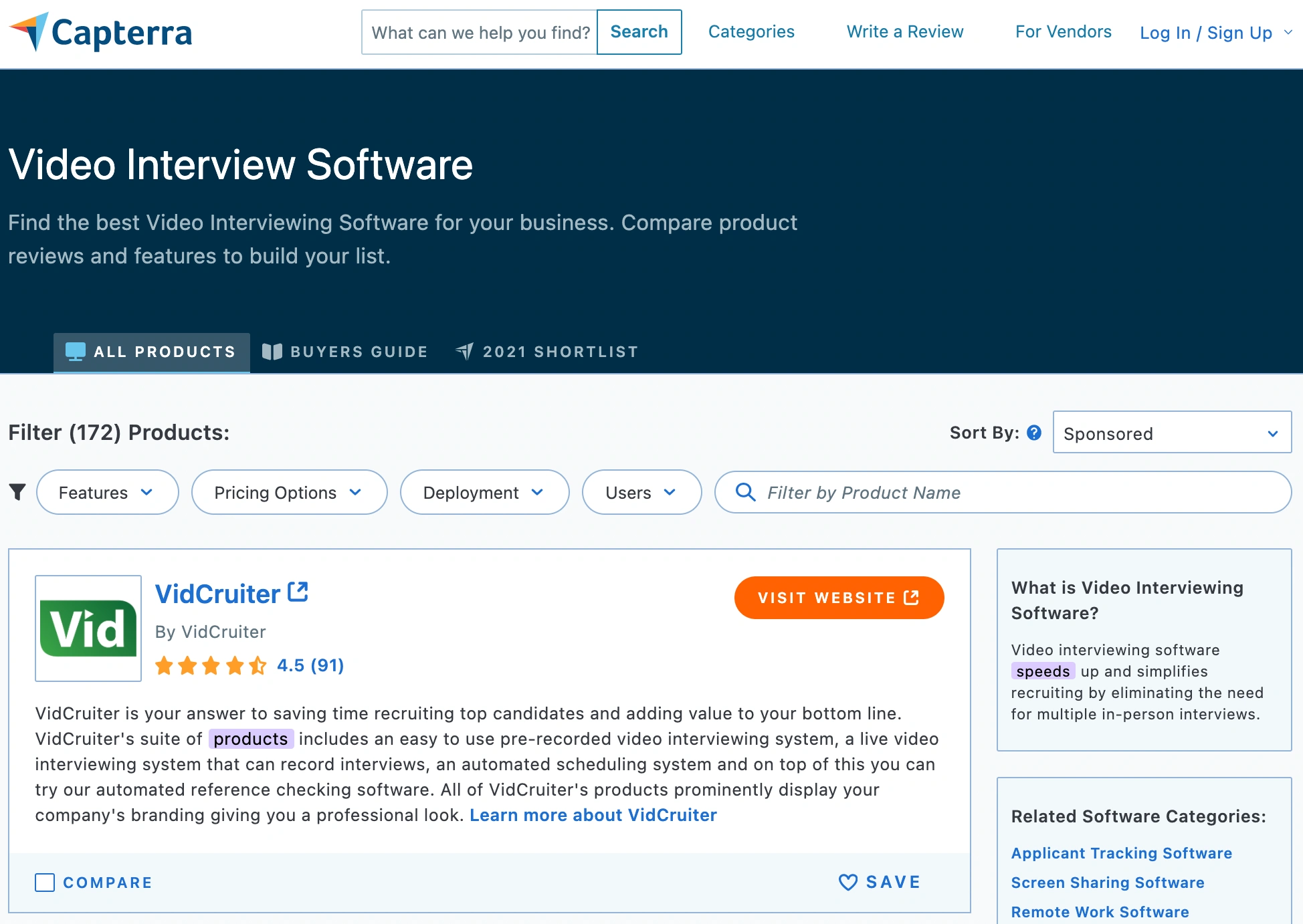Click the 4.5 (91) reviews rating link
This screenshot has width=1303, height=924.
[310, 665]
